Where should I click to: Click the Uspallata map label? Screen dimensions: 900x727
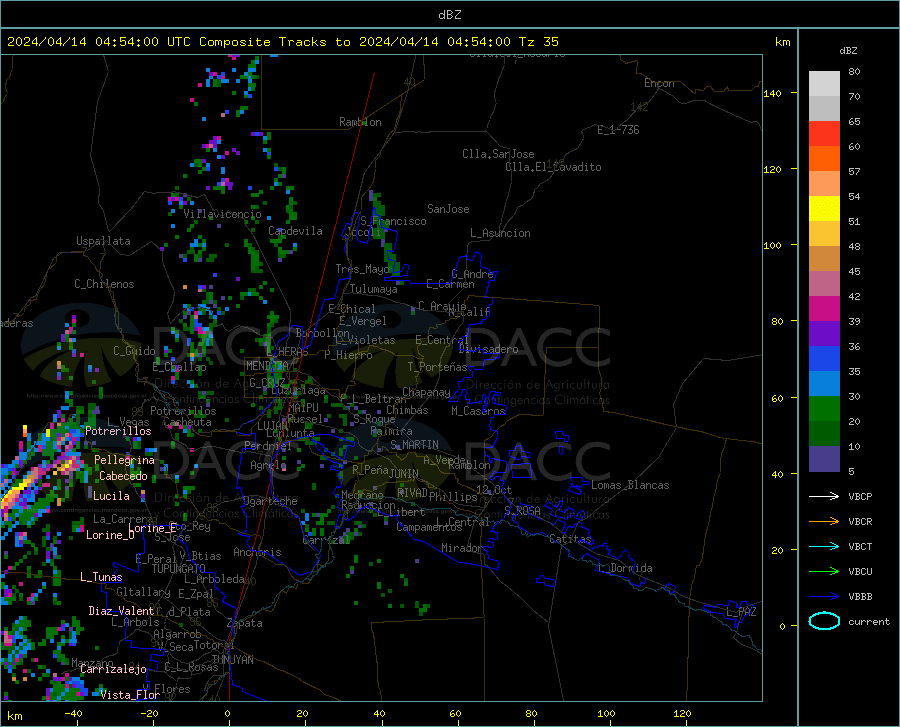click(x=103, y=241)
